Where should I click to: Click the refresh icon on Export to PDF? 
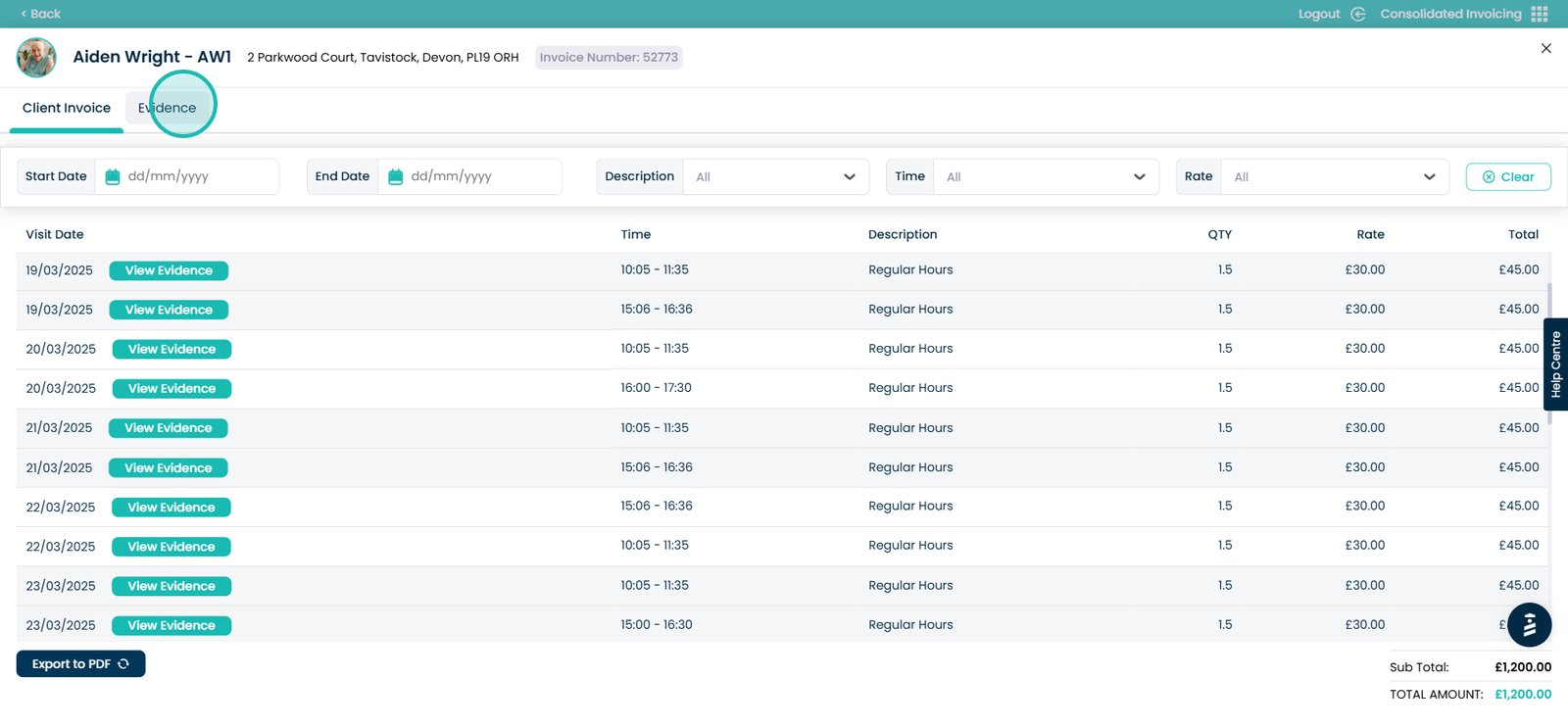(123, 664)
